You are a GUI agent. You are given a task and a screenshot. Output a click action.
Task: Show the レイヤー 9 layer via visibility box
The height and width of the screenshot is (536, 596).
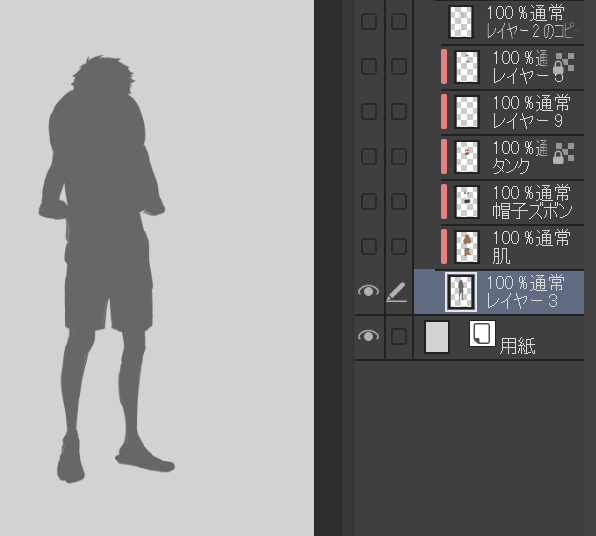coord(369,111)
